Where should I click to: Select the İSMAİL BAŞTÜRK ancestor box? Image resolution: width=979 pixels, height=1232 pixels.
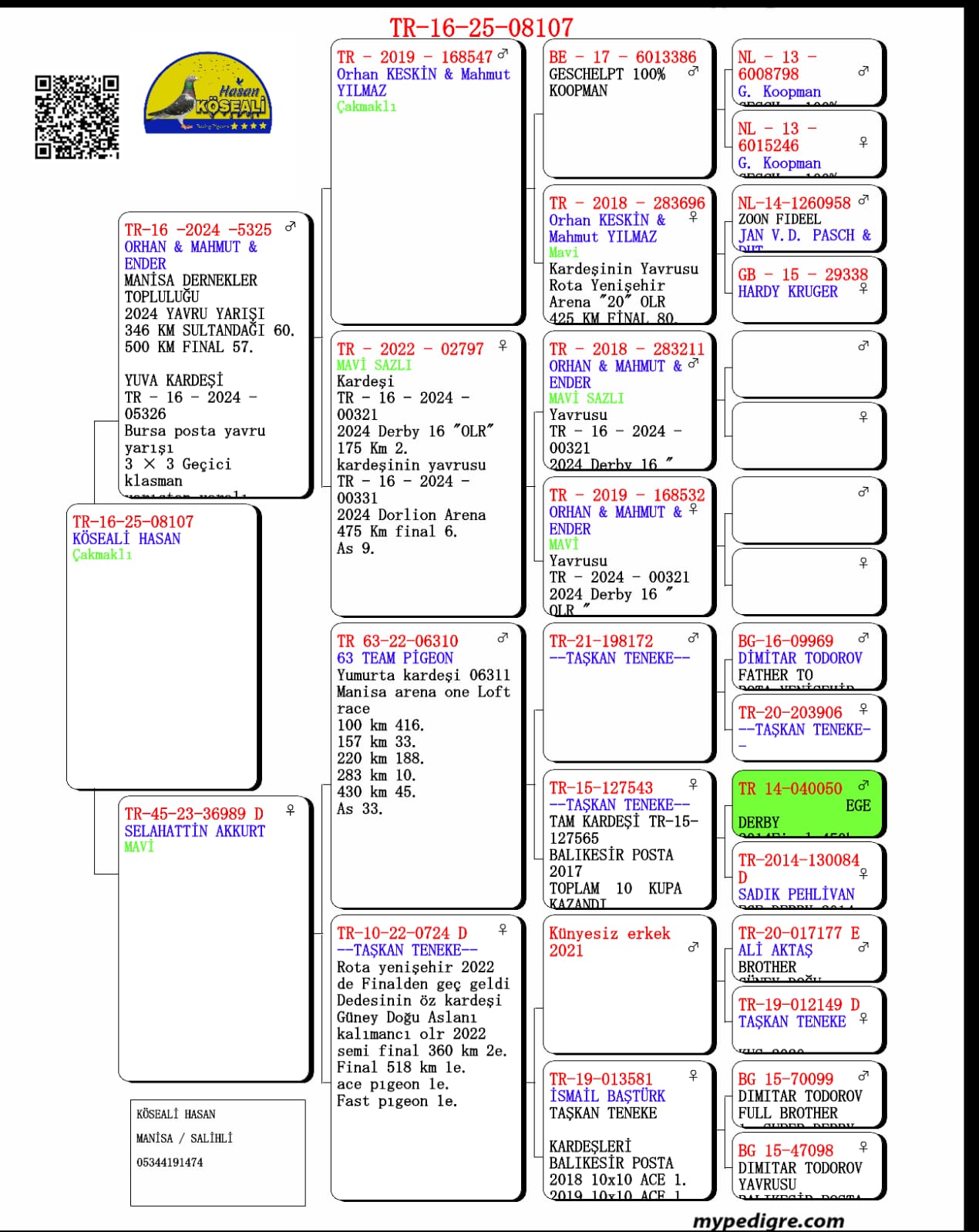(628, 1133)
